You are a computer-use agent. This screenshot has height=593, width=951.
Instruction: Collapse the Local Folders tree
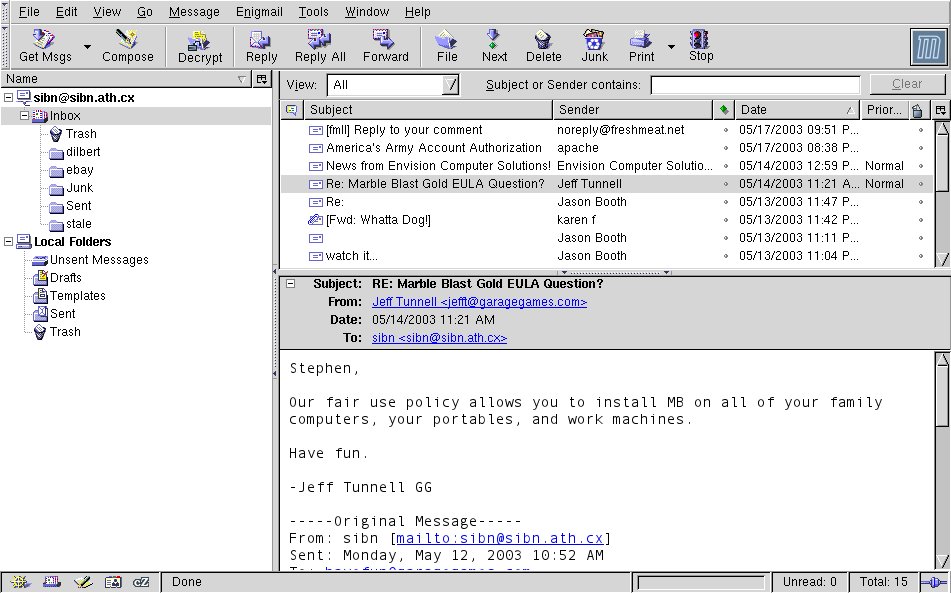[8, 241]
